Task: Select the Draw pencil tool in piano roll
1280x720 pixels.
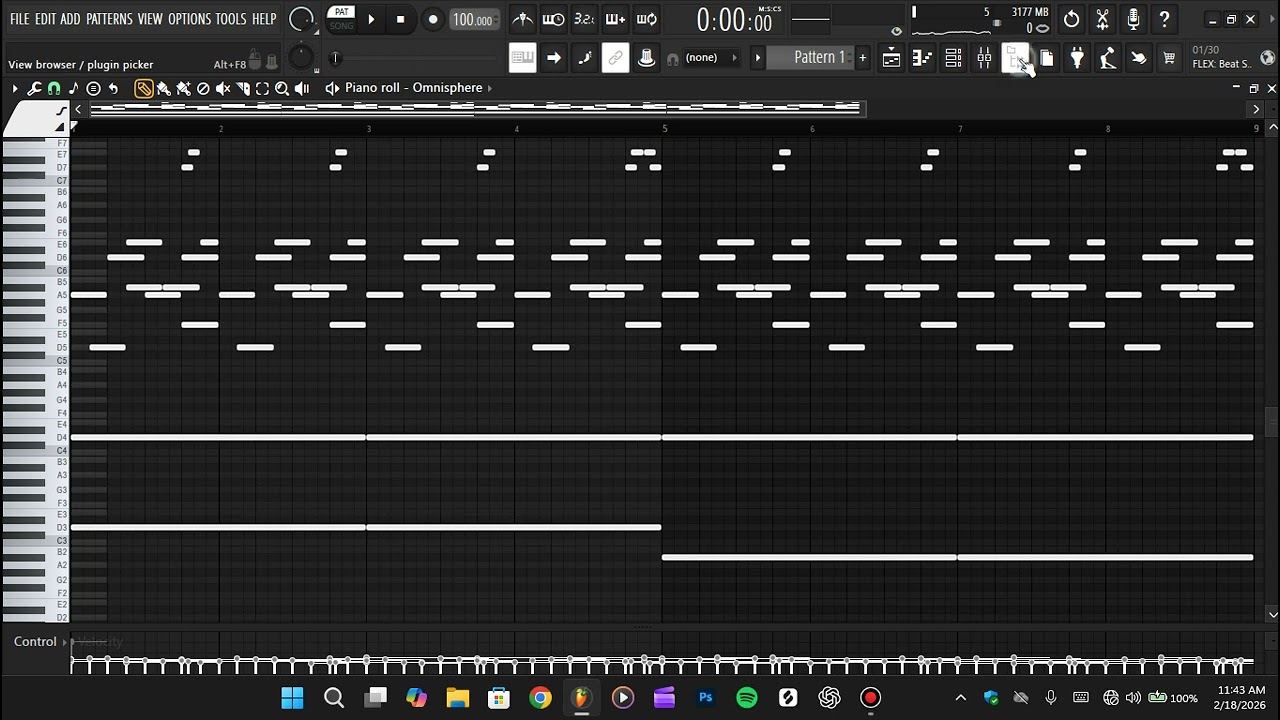Action: (x=144, y=88)
